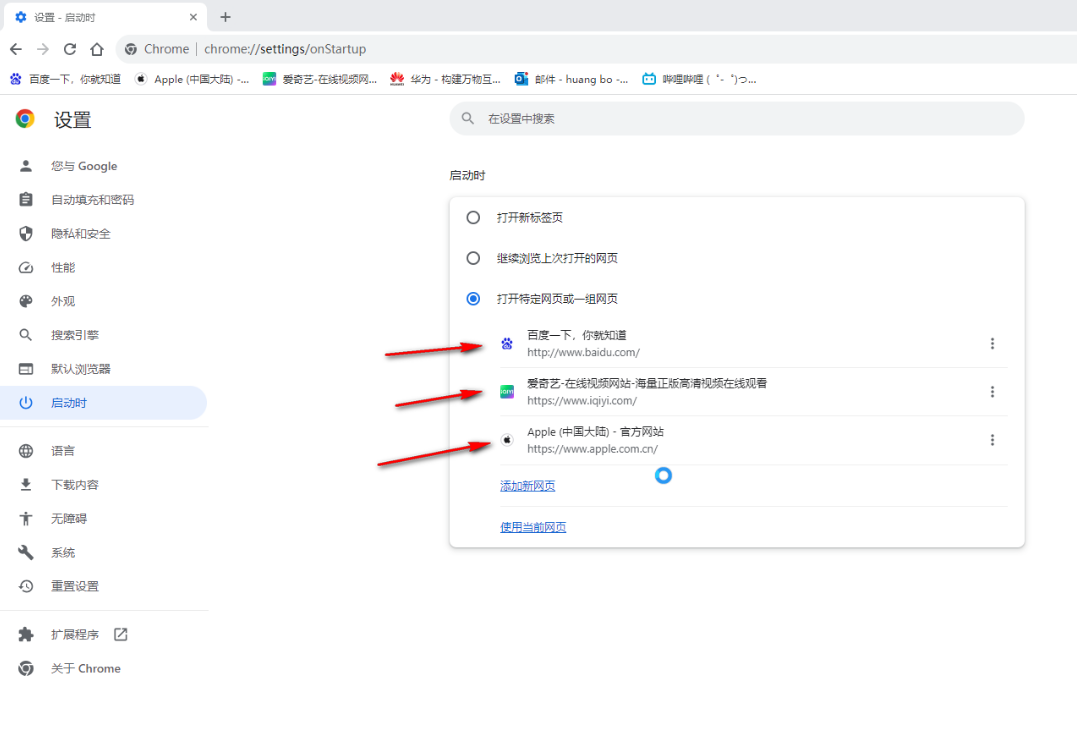The height and width of the screenshot is (754, 1077).
Task: Click the http://www.baidu.com/ URL text
Action: click(x=583, y=352)
